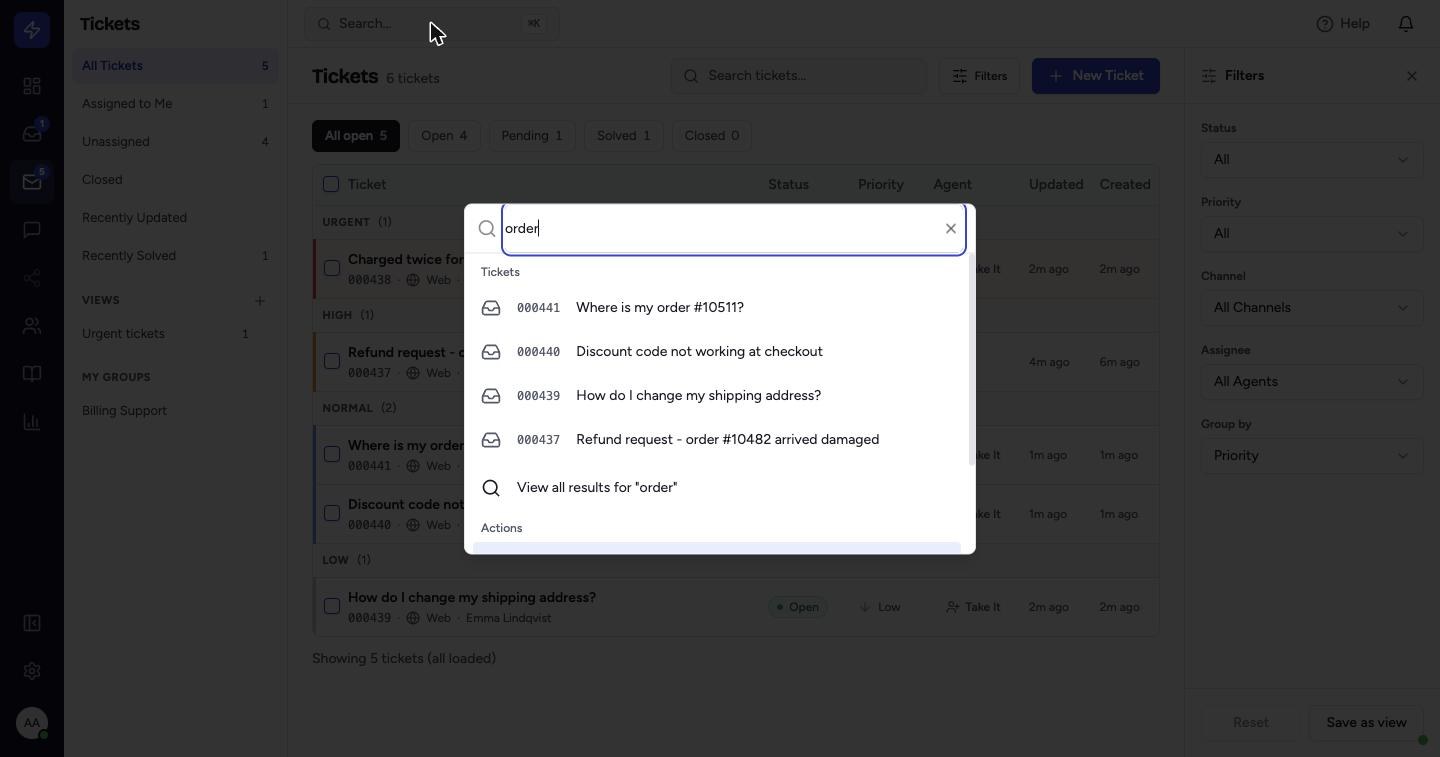Open result 000437 Refund request
This screenshot has height=757, width=1440.
pos(717,440)
